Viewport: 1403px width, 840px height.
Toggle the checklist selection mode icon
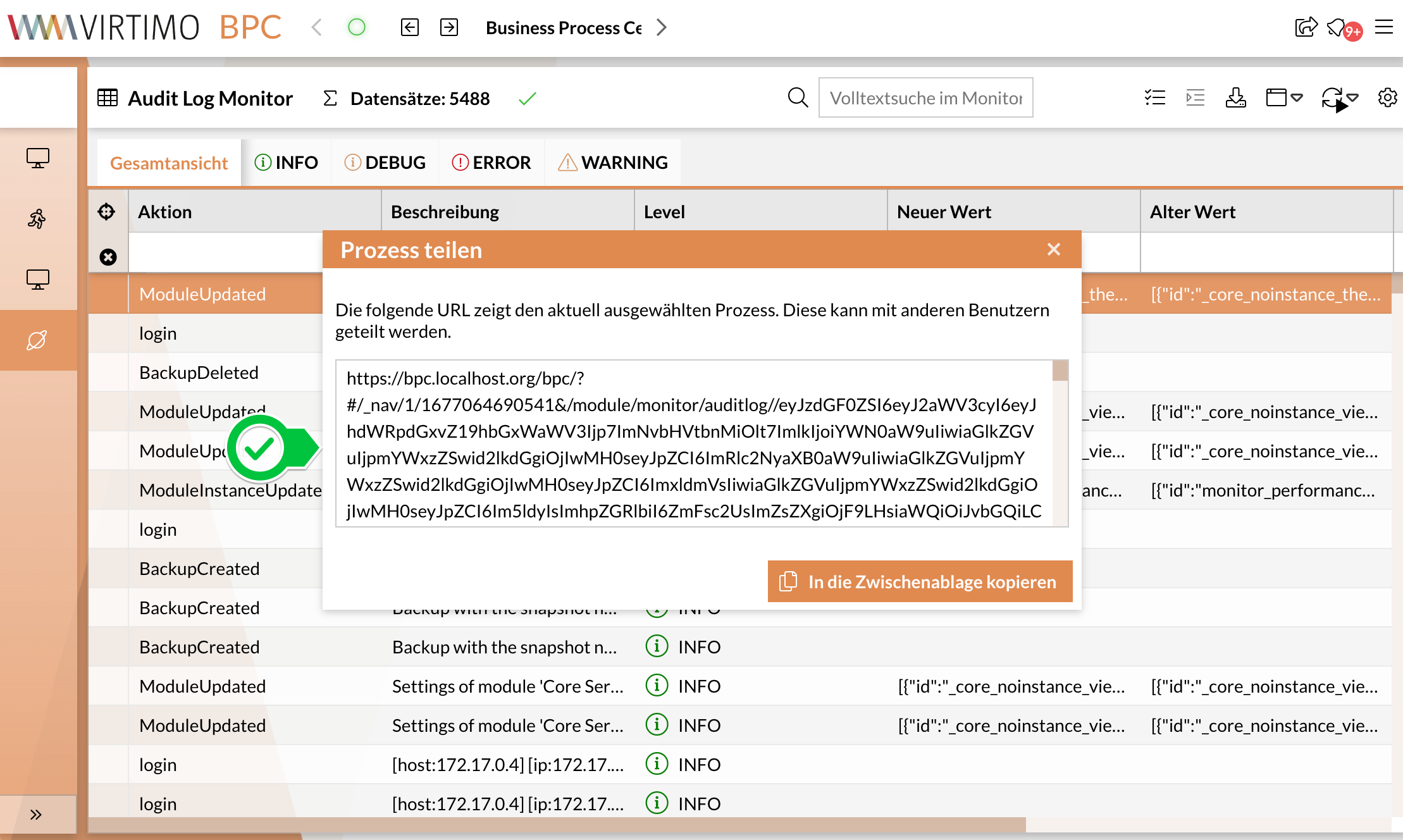(1155, 98)
